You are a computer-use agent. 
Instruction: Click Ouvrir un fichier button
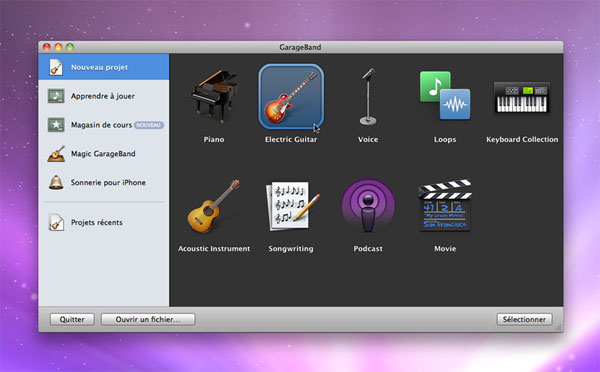[x=148, y=320]
